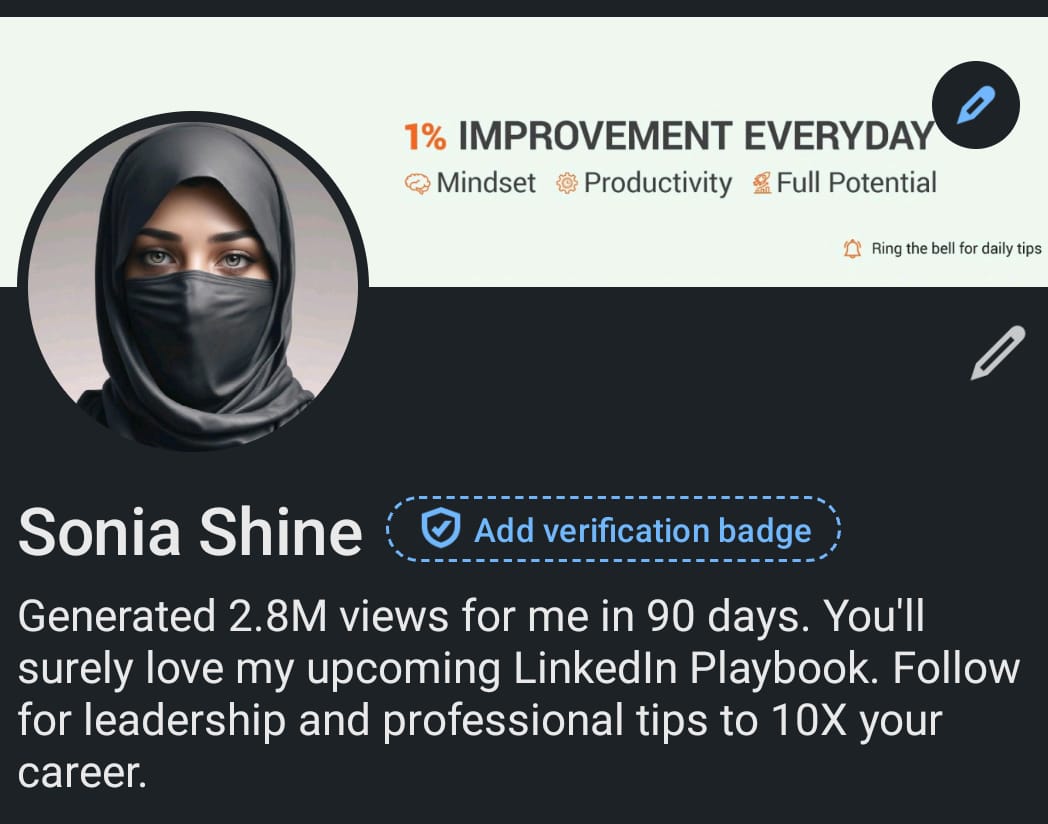Click the gray pencil edit profile icon
Viewport: 1048px width, 824px height.
pos(998,352)
